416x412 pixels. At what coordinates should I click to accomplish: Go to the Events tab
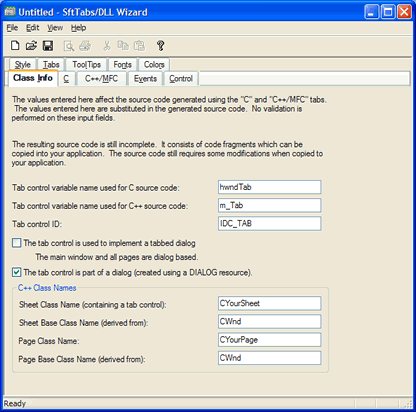pyautogui.click(x=145, y=79)
